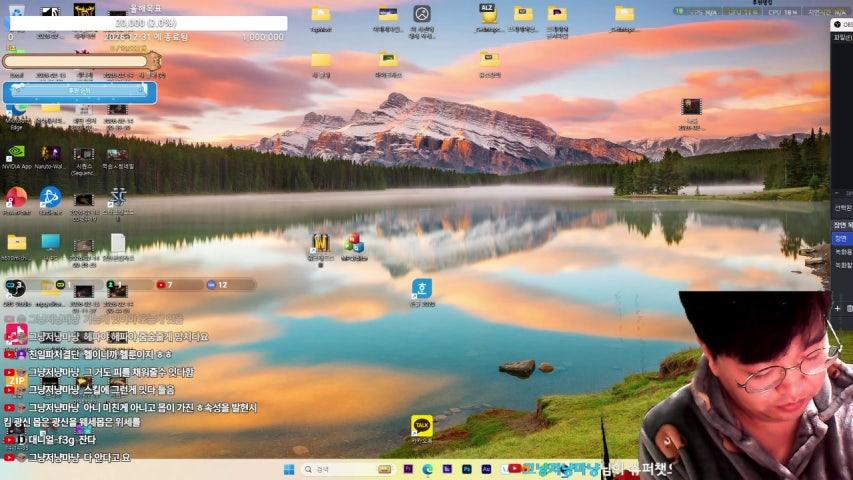853x480 pixels.
Task: Open Microsoft Edge from the taskbar
Action: point(427,469)
